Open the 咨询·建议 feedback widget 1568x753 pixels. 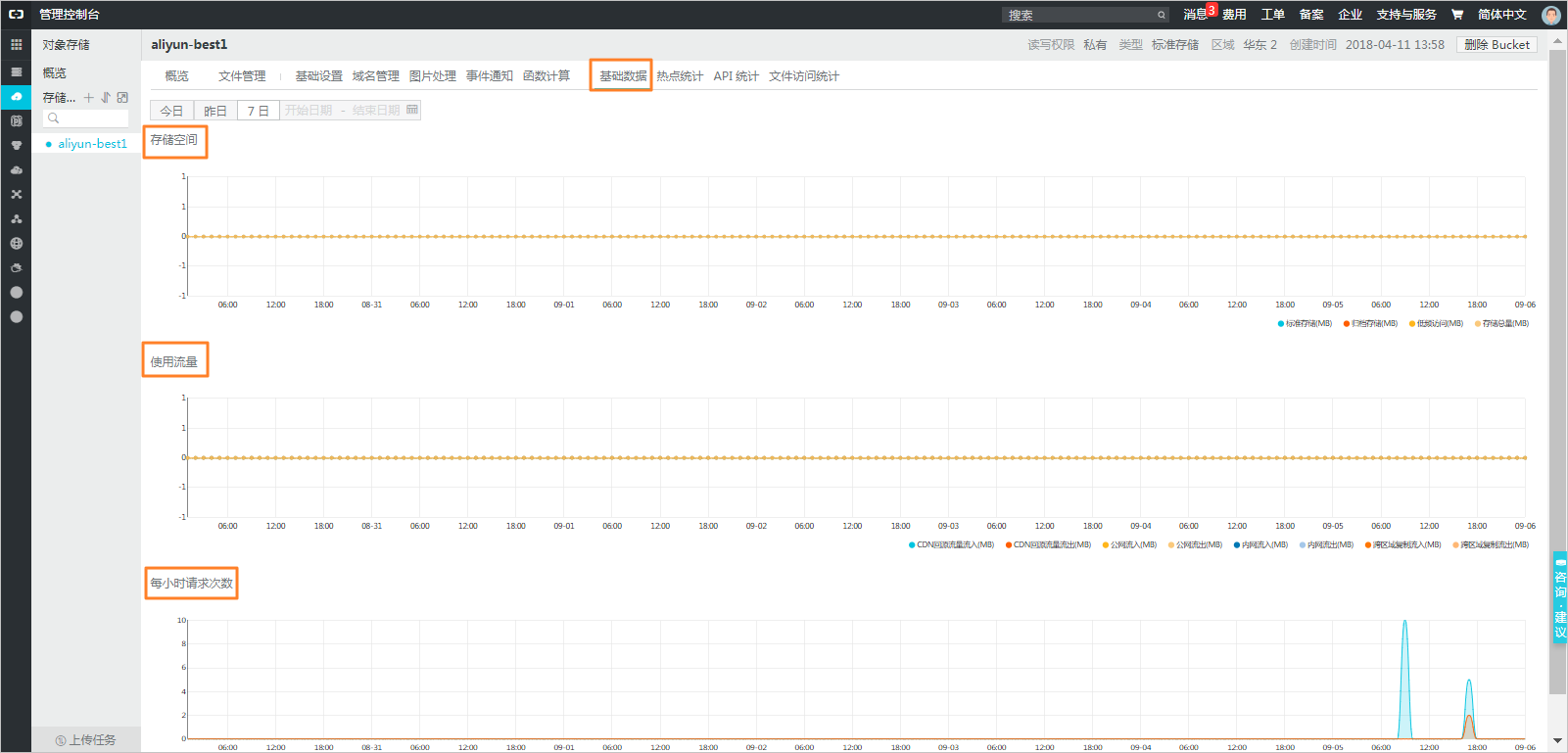click(x=1560, y=597)
